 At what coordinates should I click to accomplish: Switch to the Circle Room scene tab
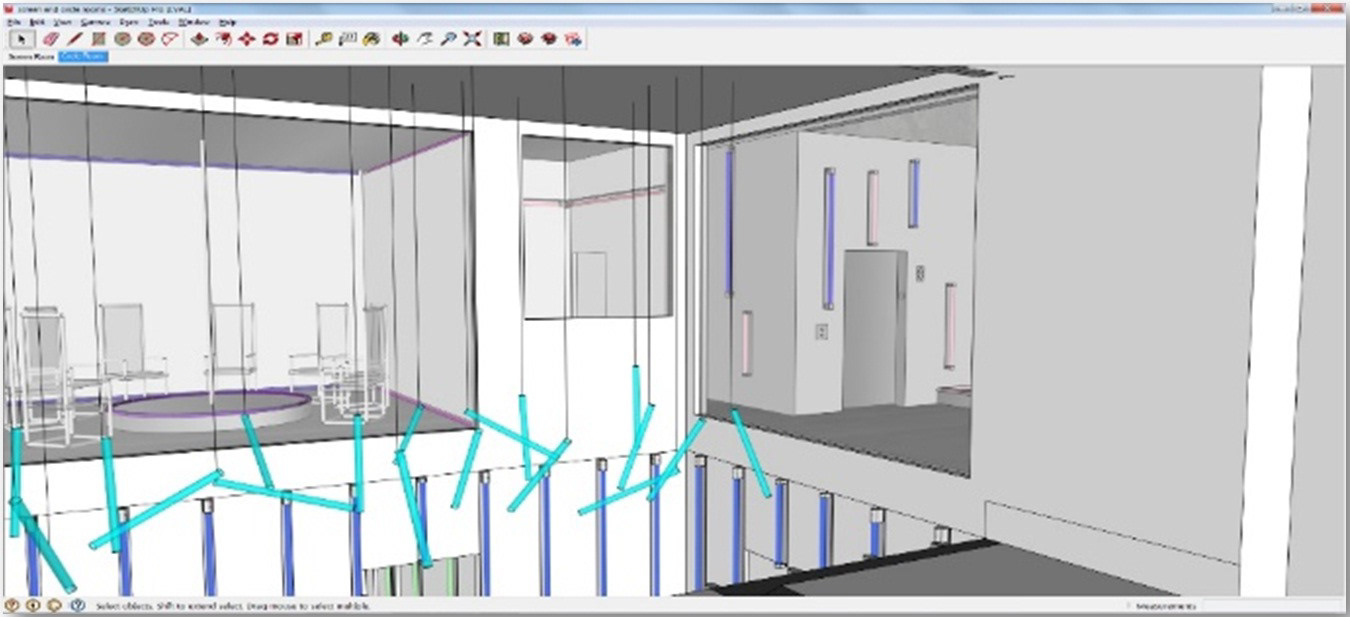[83, 57]
